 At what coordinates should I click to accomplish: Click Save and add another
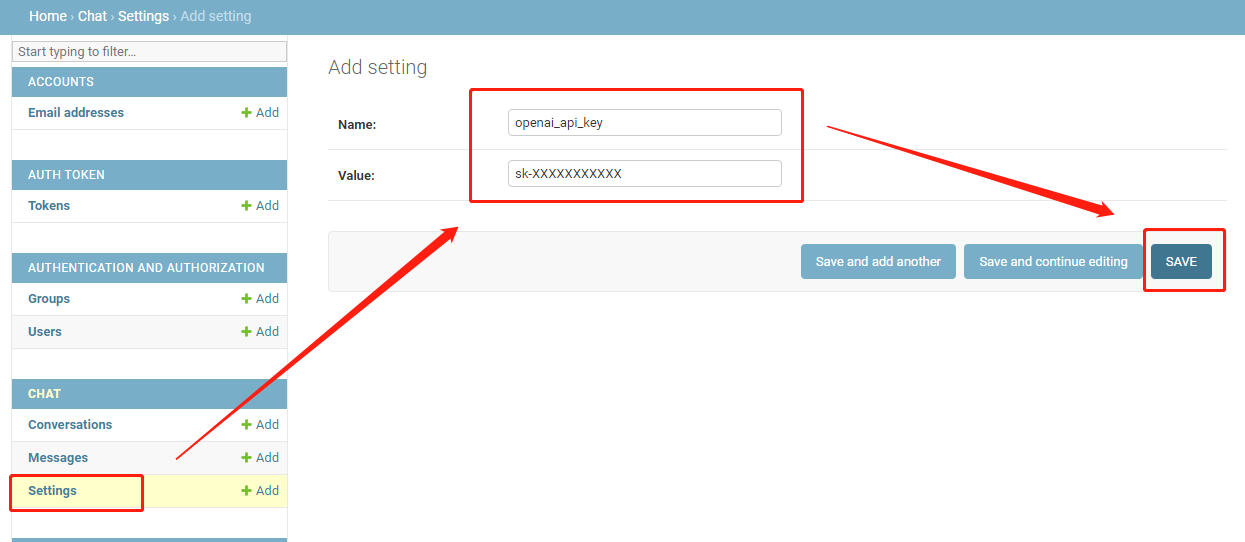(878, 262)
